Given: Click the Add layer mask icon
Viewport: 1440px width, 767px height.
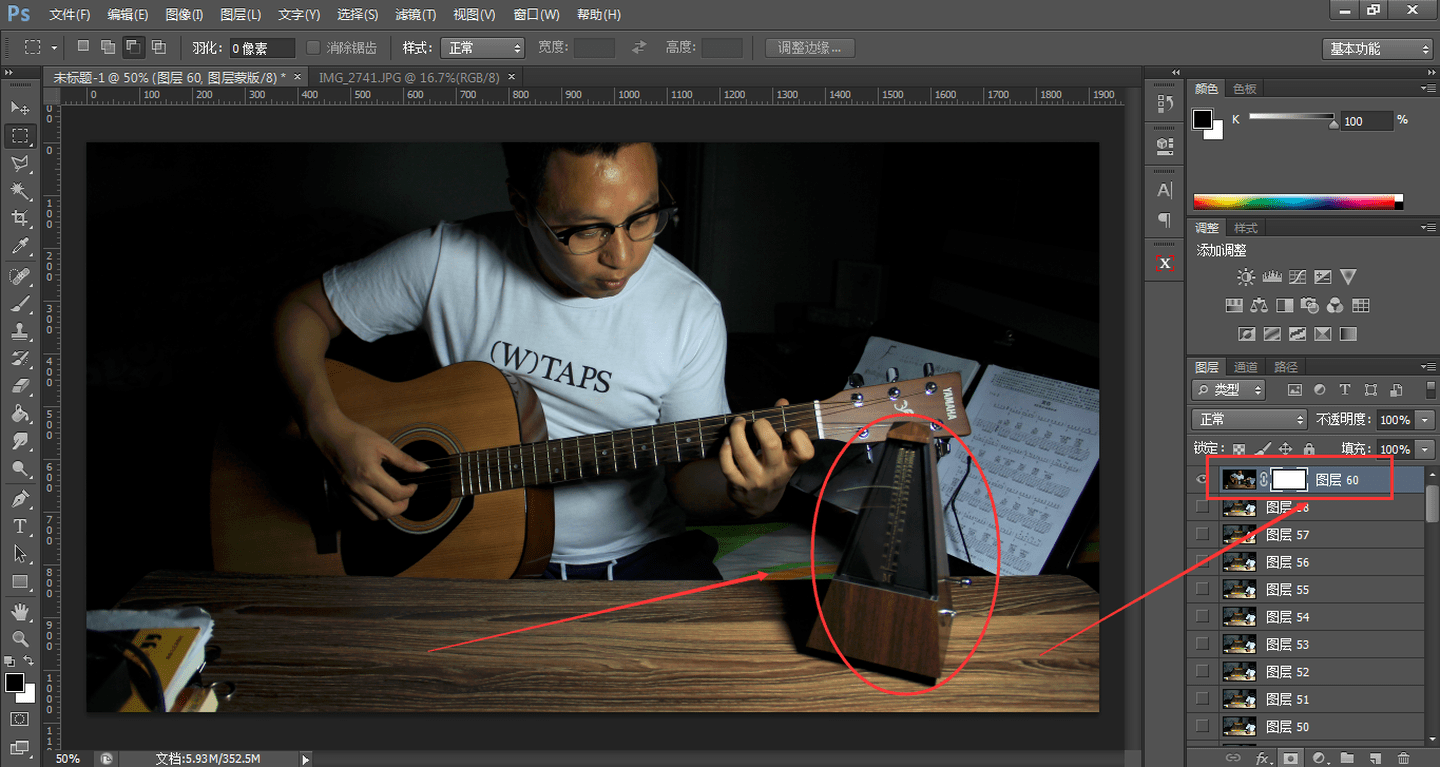Looking at the screenshot, I should (1291, 758).
